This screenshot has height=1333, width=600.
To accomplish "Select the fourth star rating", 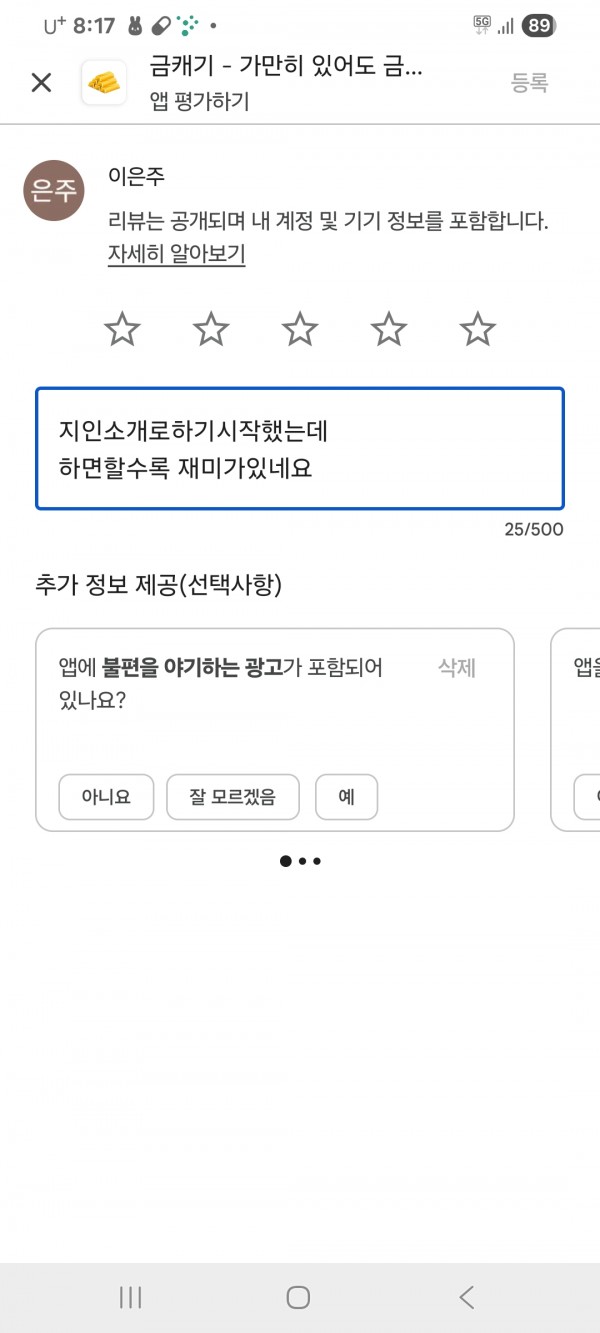I will pyautogui.click(x=389, y=328).
